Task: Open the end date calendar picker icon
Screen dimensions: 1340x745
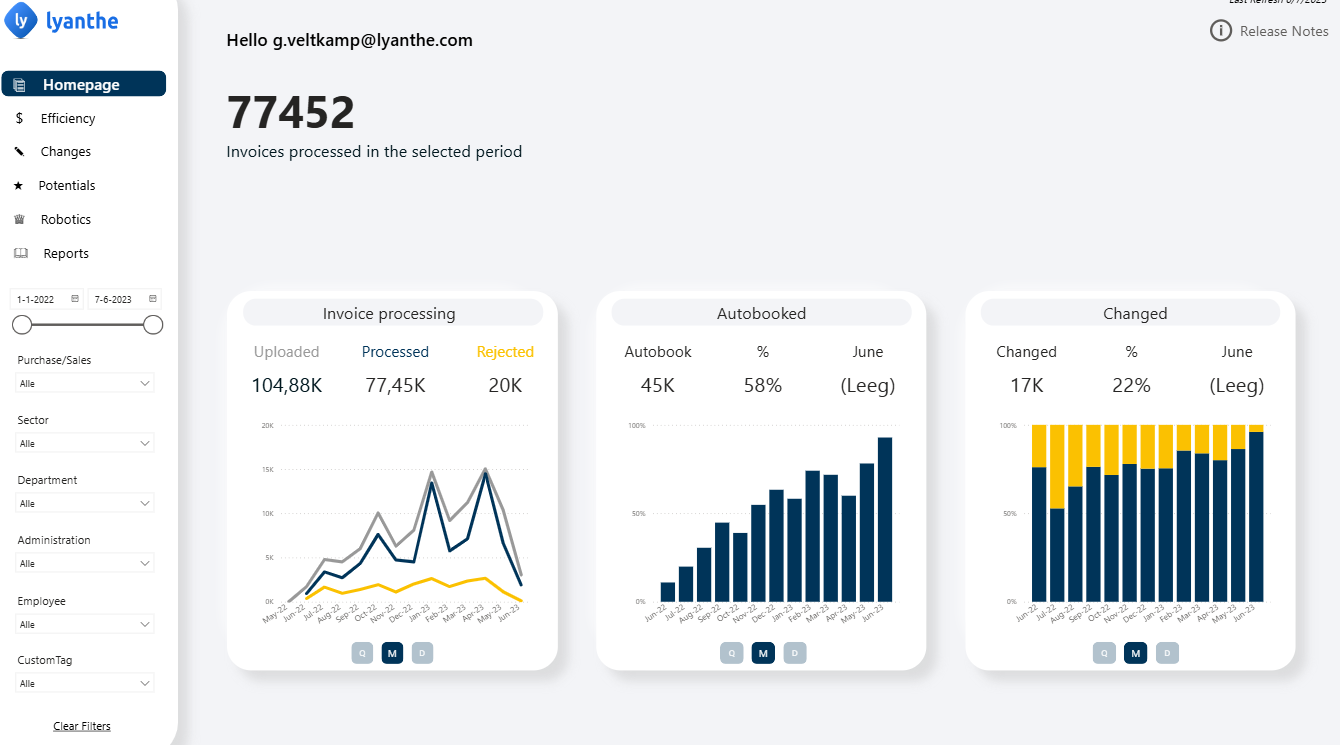Action: pos(153,299)
